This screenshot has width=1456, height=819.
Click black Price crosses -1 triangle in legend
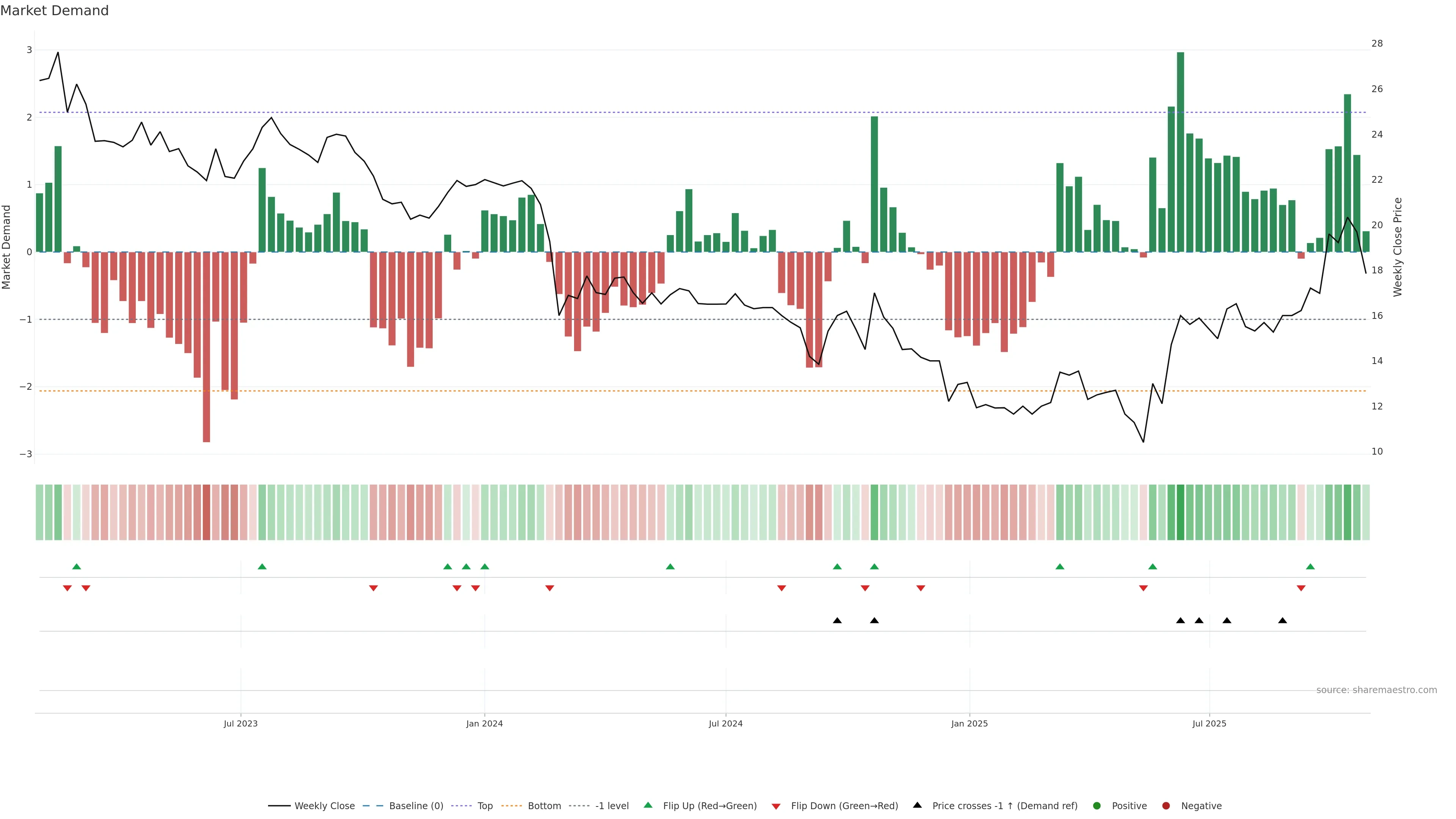point(917,805)
